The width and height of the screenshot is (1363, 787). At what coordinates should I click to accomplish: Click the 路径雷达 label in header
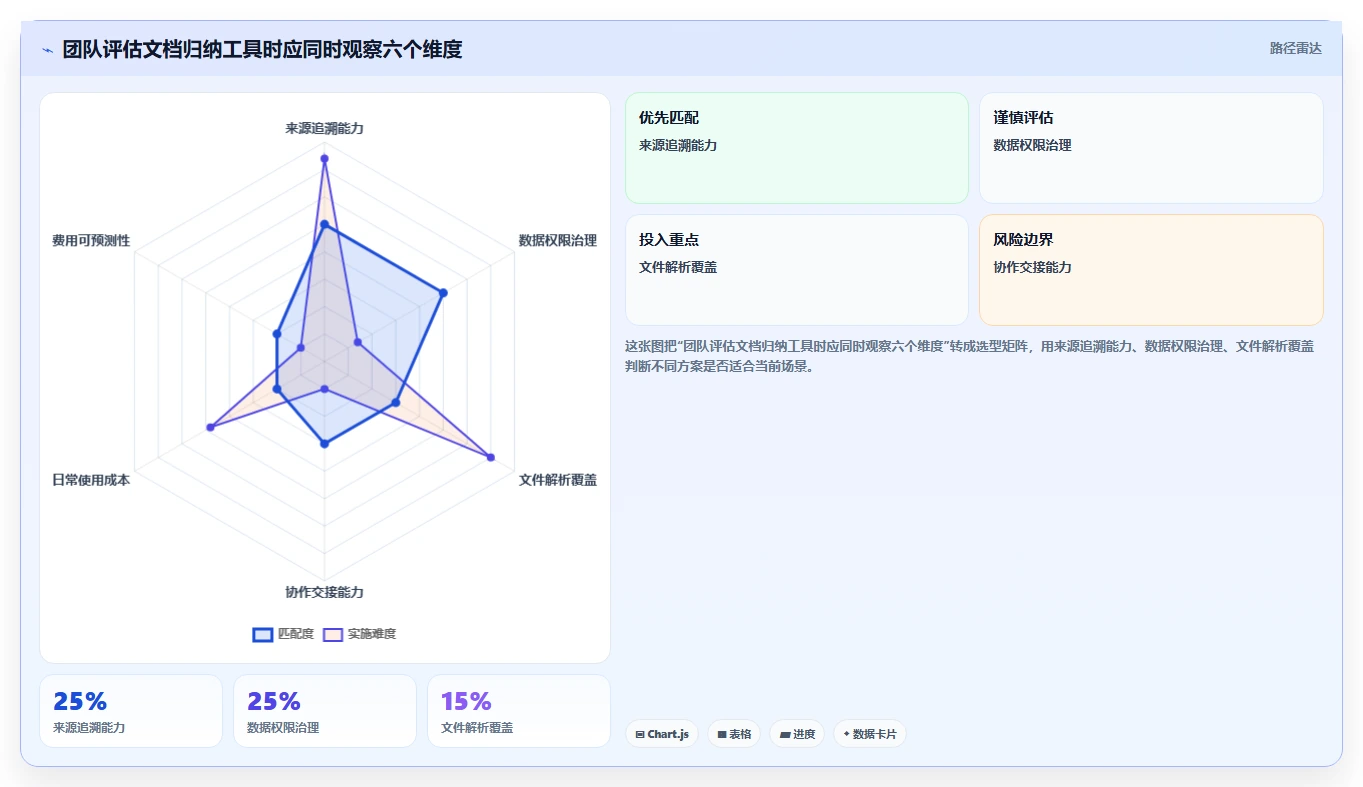[x=1295, y=48]
